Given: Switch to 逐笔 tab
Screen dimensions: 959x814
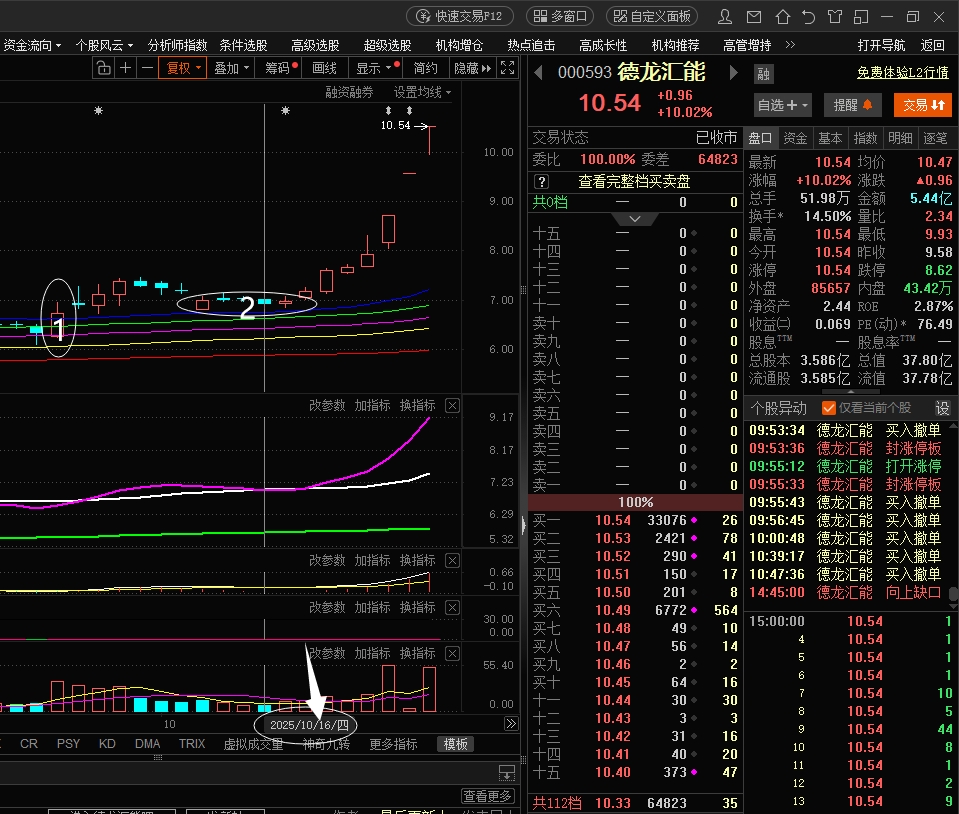Looking at the screenshot, I should (935, 138).
